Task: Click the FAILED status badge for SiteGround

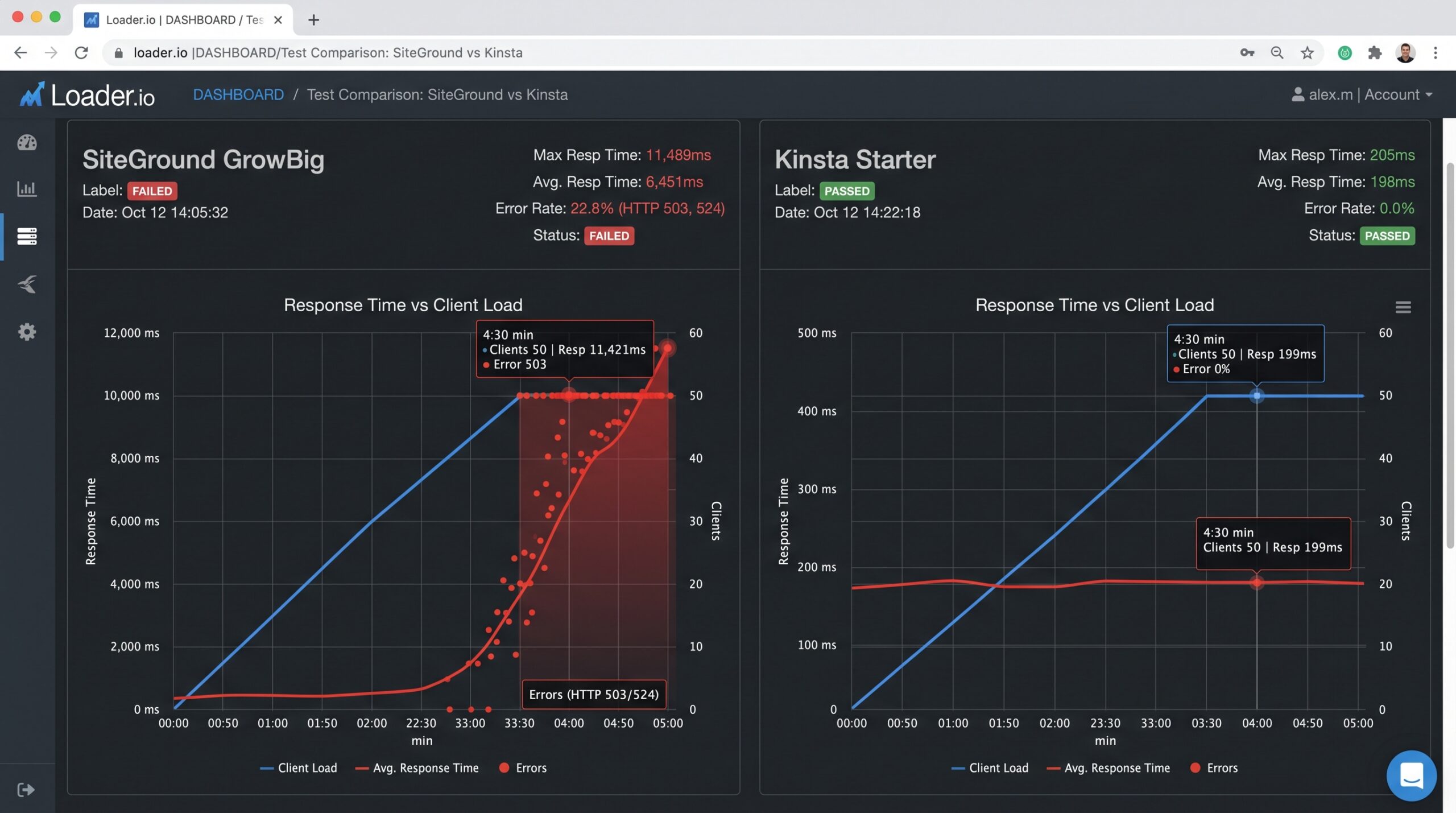Action: (609, 236)
